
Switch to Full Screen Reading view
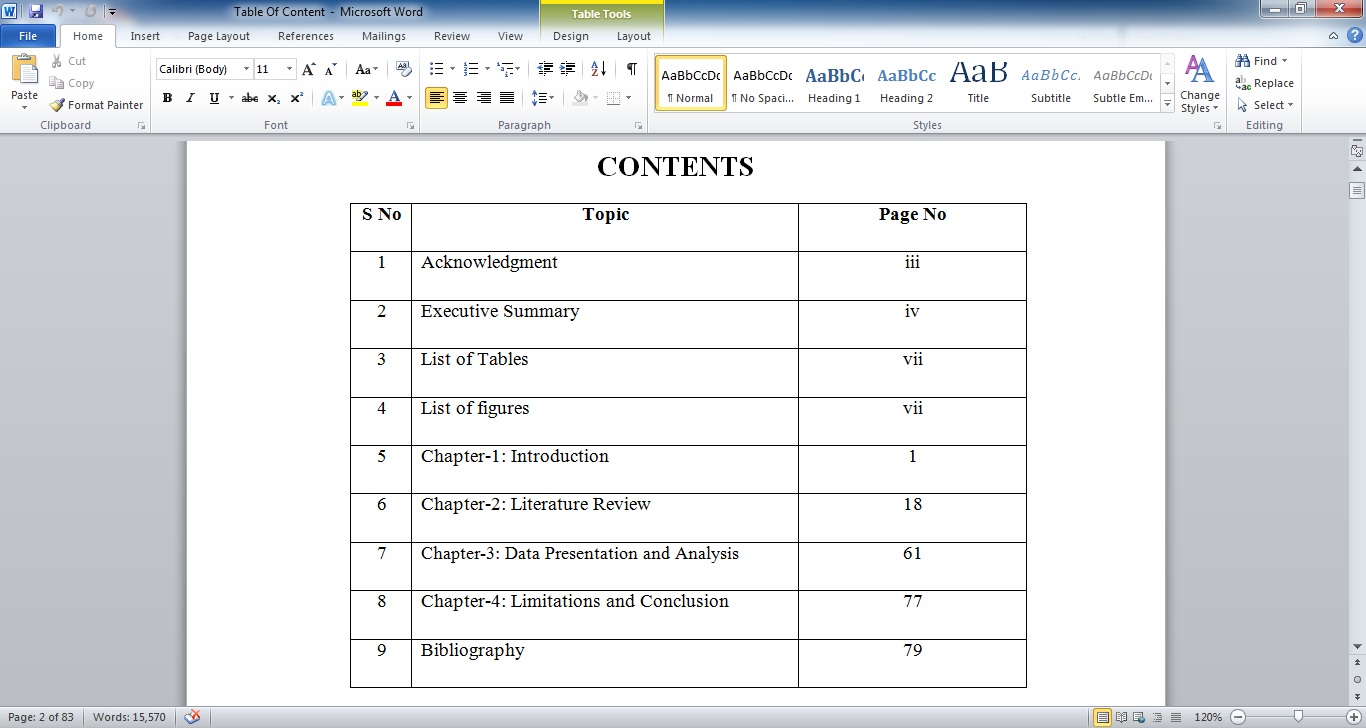(x=1121, y=717)
